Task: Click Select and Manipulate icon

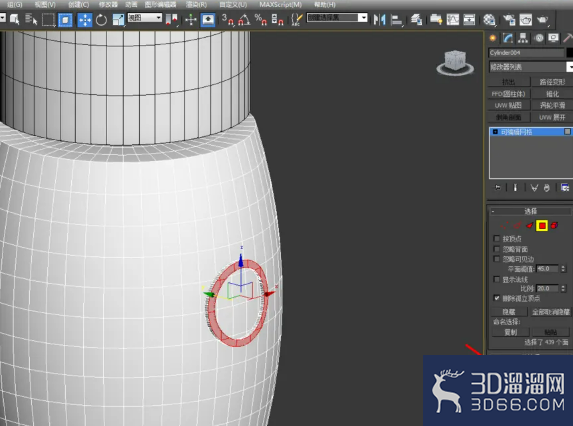Action: (x=191, y=19)
